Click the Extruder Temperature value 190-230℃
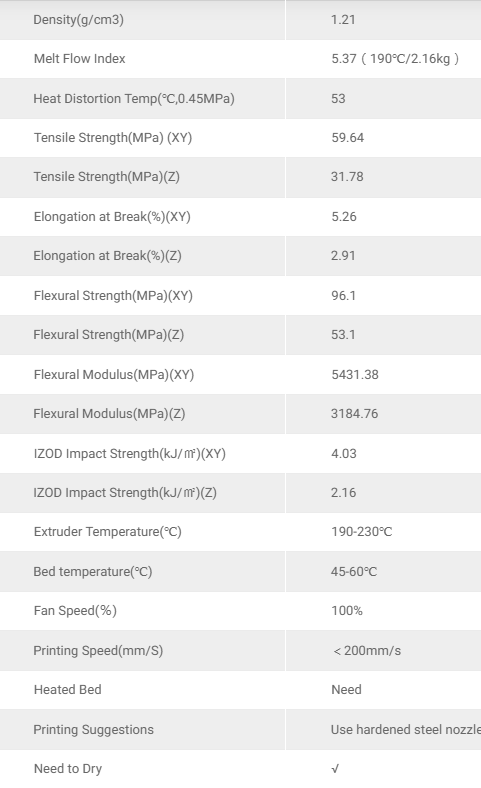The width and height of the screenshot is (481, 788). tap(361, 532)
